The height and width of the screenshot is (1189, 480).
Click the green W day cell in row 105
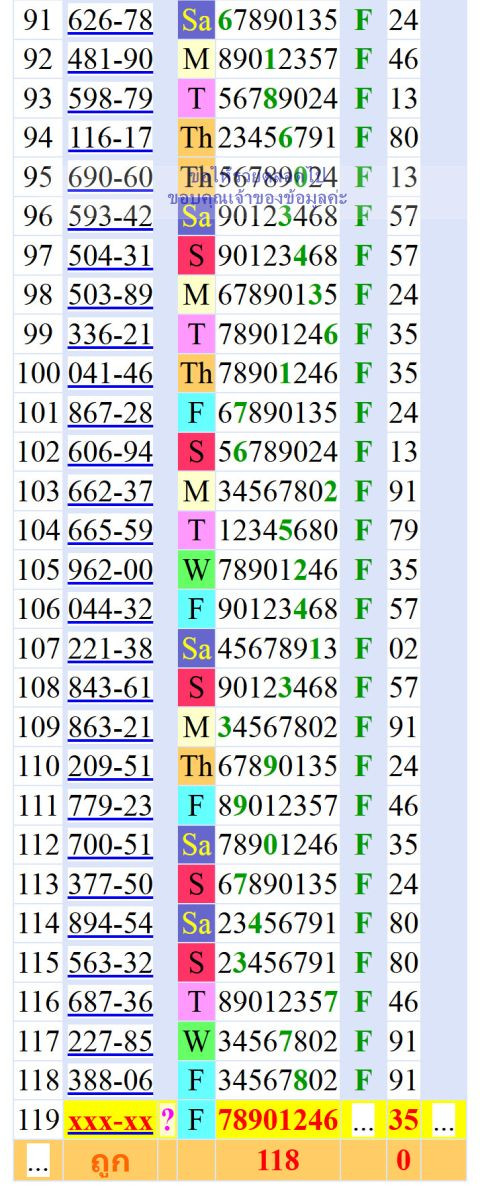click(196, 570)
